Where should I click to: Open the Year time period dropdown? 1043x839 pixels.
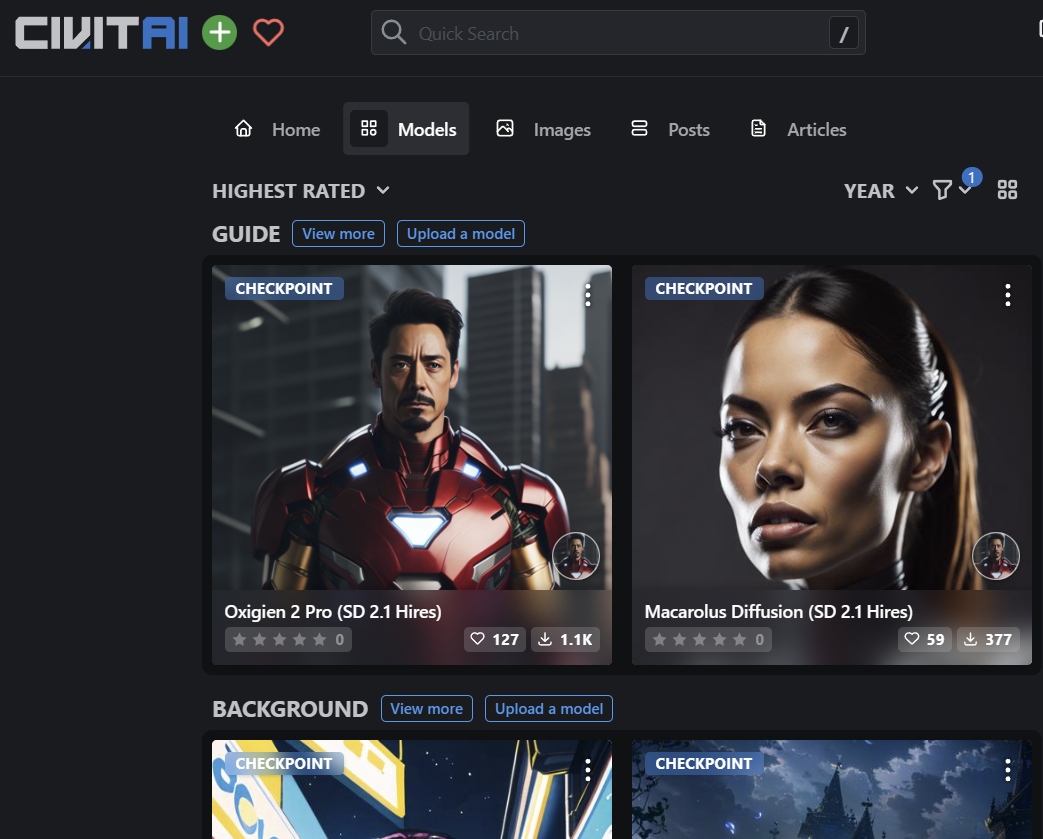click(x=881, y=191)
